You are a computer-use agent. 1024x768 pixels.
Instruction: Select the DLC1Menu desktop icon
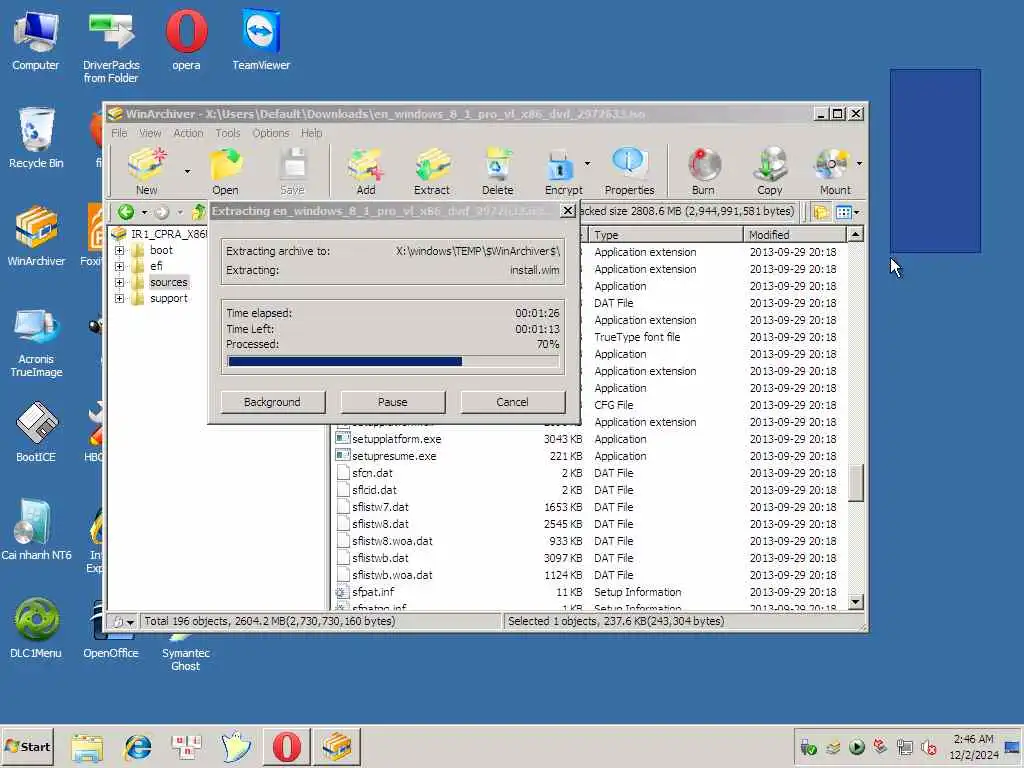tap(36, 628)
